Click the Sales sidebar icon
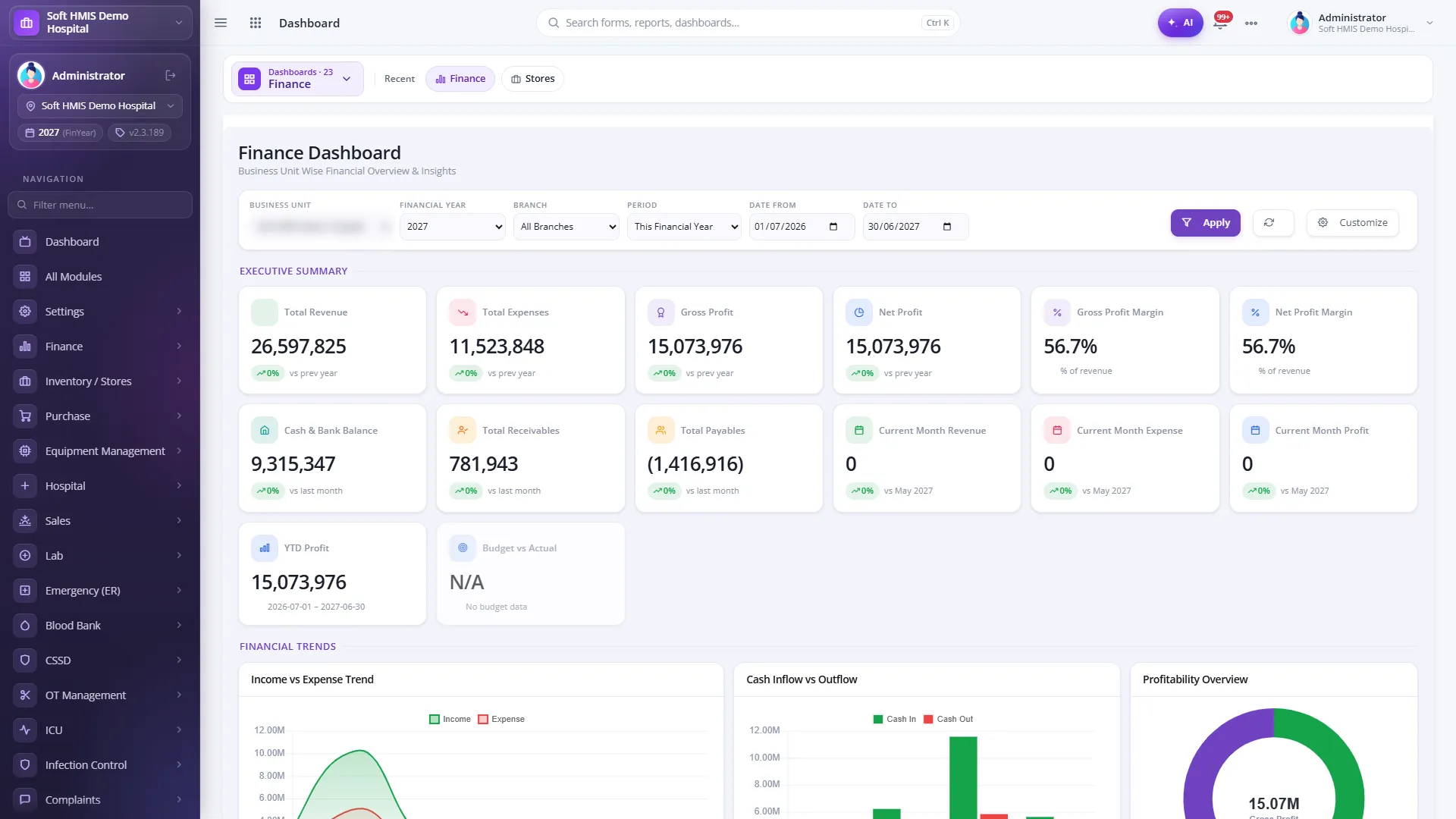1456x819 pixels. tap(25, 521)
